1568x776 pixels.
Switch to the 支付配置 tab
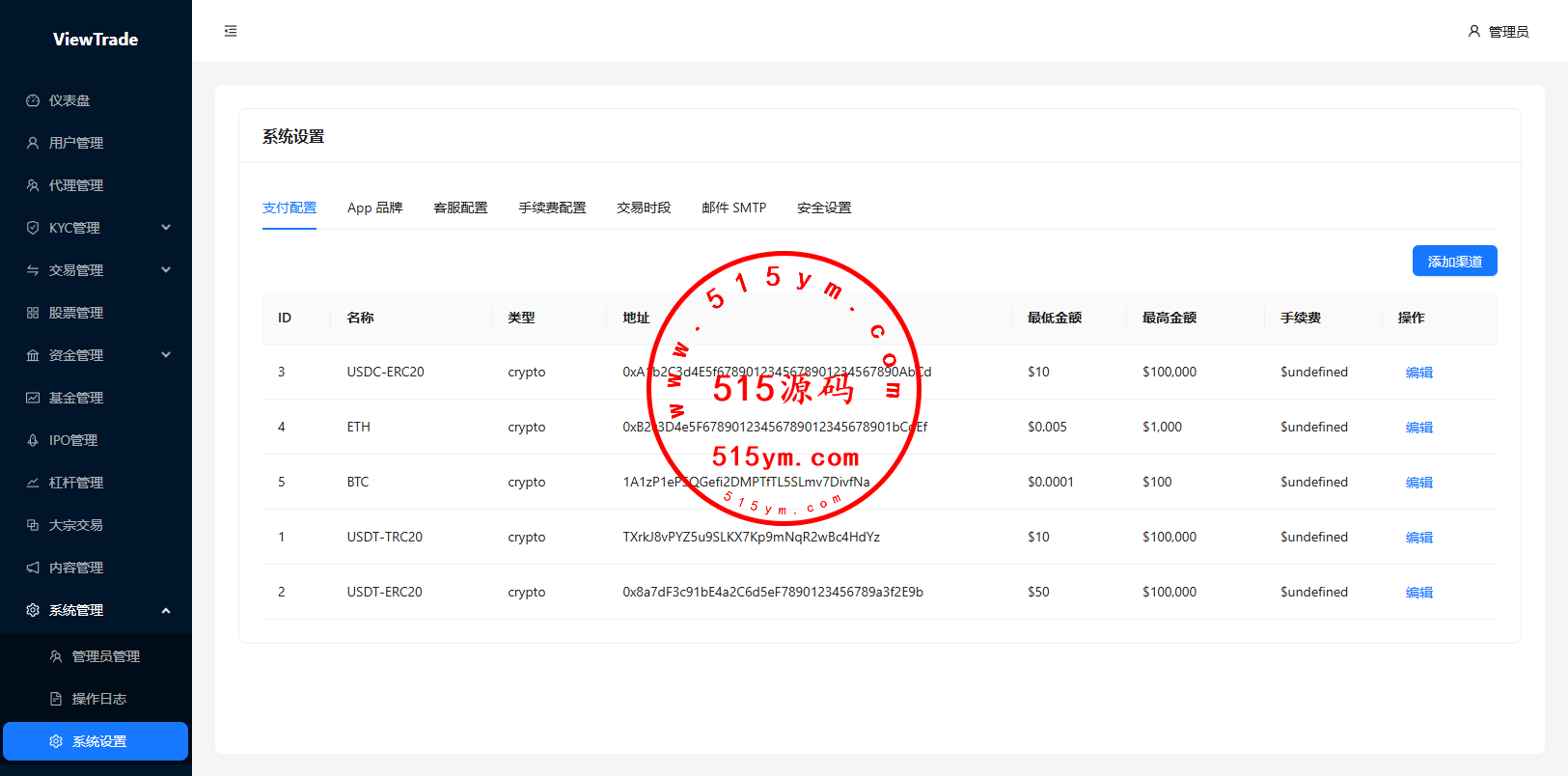(289, 208)
